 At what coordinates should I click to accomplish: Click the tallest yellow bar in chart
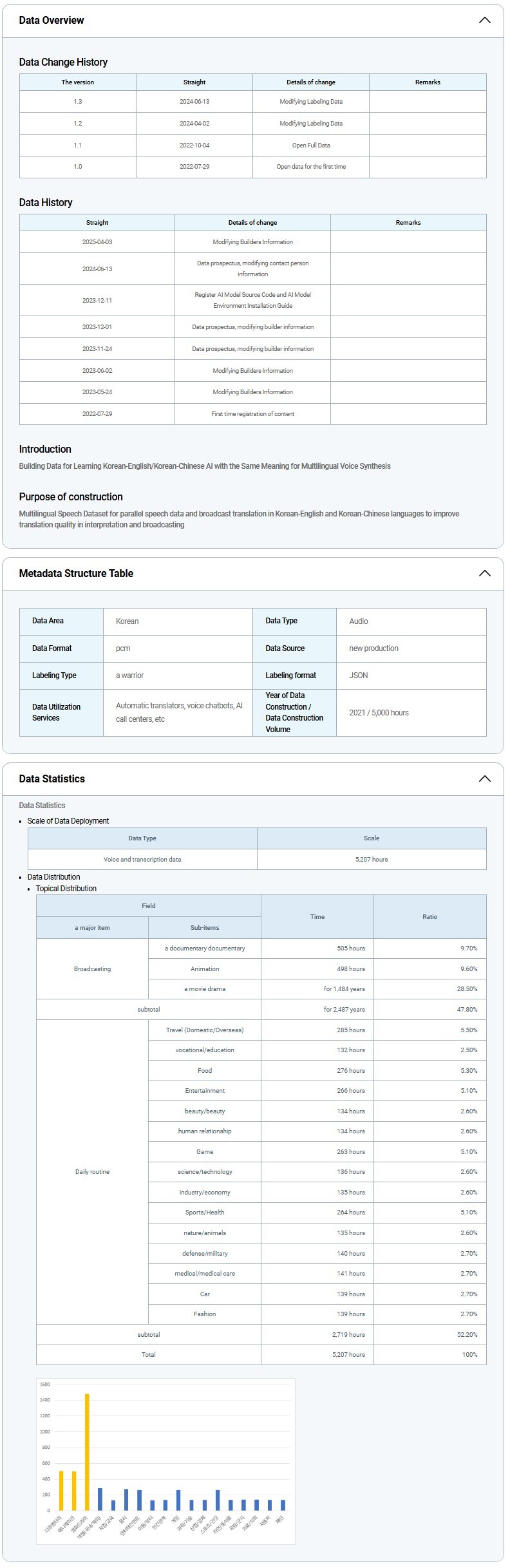[x=87, y=1452]
